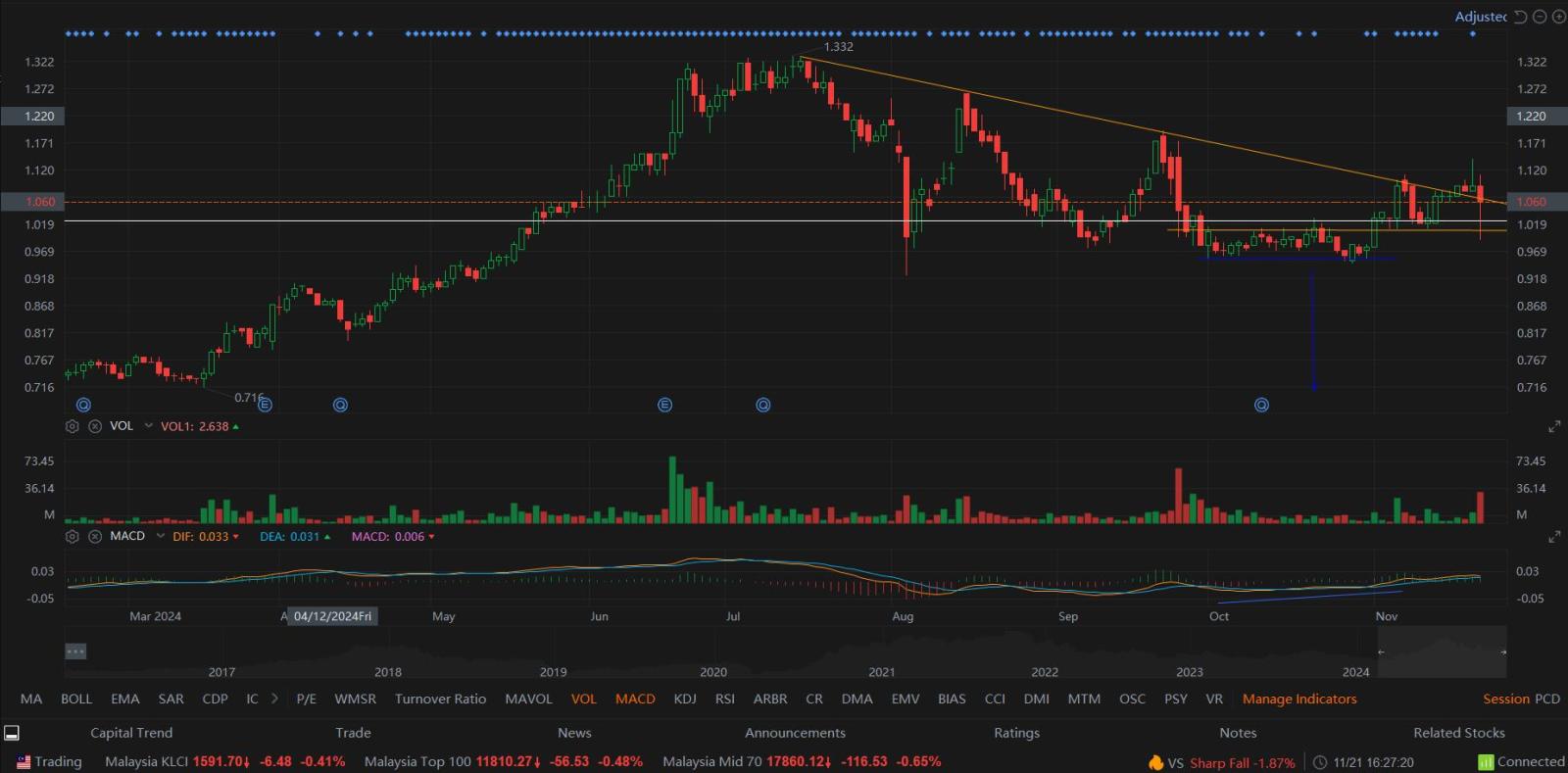Enable the CCI indicator
Screen dimensions: 1568x773
[995, 700]
